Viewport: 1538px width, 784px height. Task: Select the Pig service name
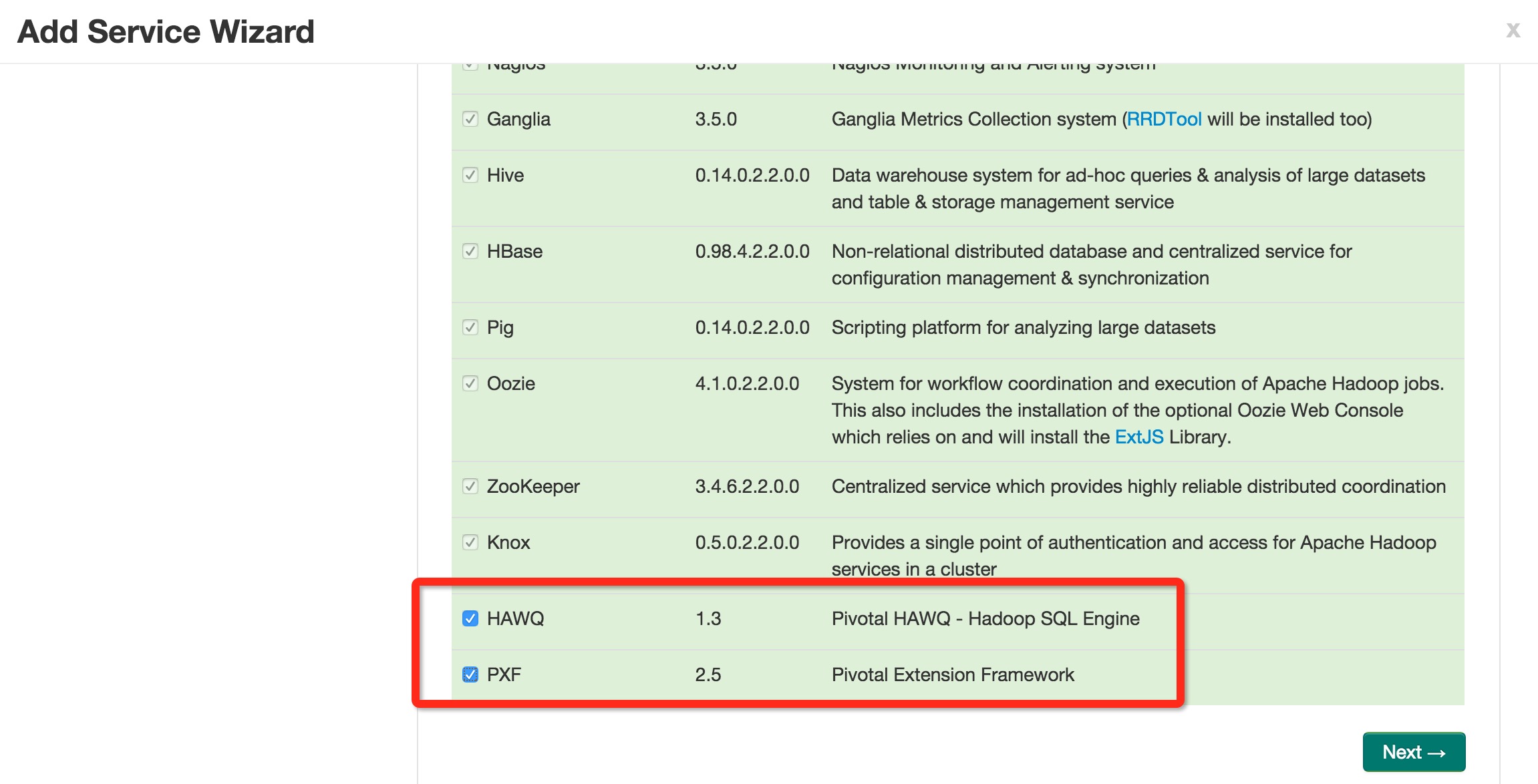click(500, 328)
